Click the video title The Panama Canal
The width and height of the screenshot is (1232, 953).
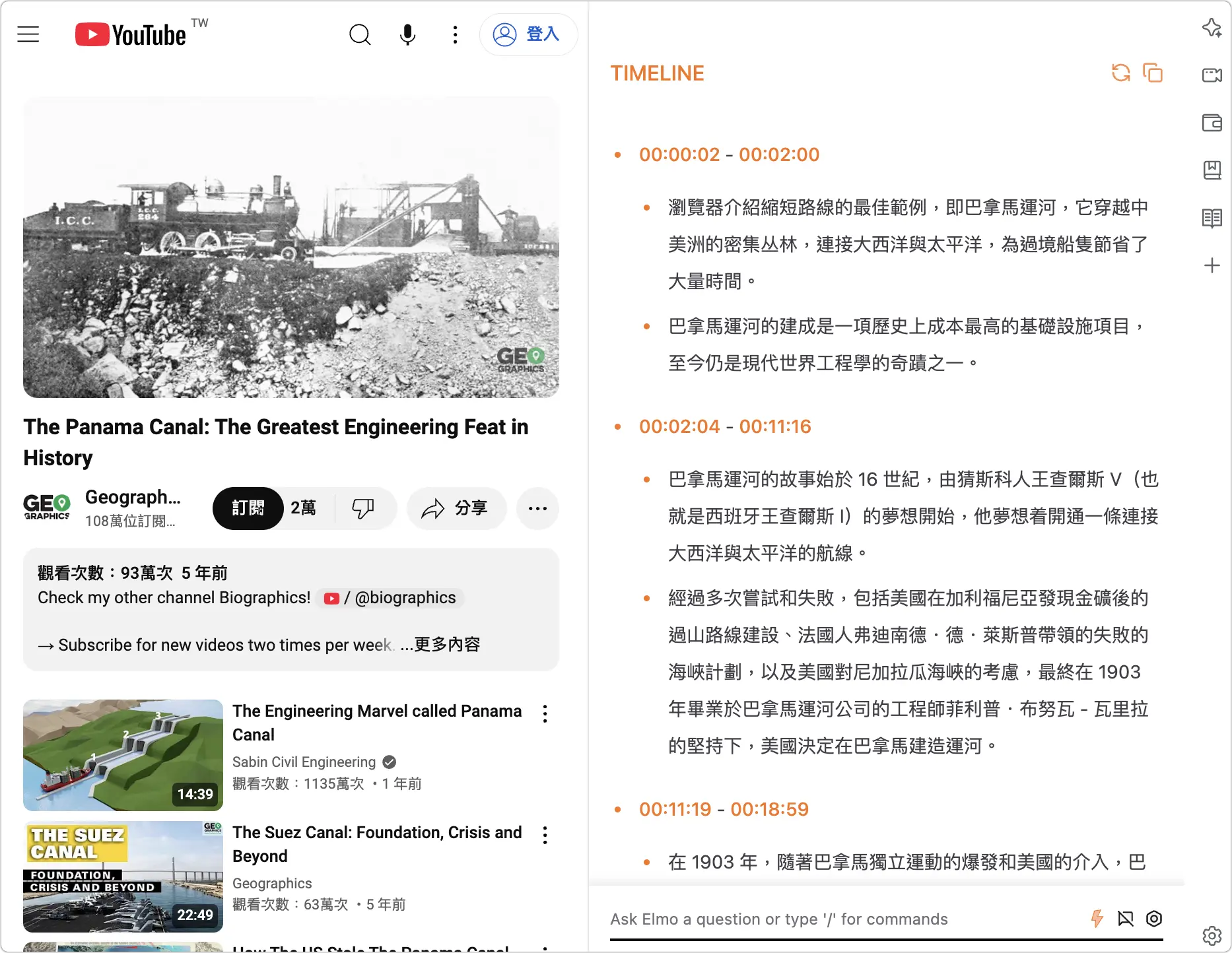[276, 442]
